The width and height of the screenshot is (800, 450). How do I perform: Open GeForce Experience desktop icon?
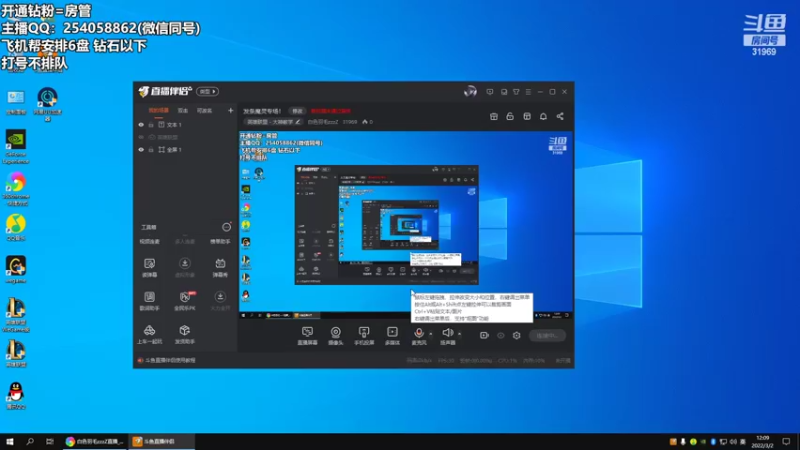[x=16, y=146]
